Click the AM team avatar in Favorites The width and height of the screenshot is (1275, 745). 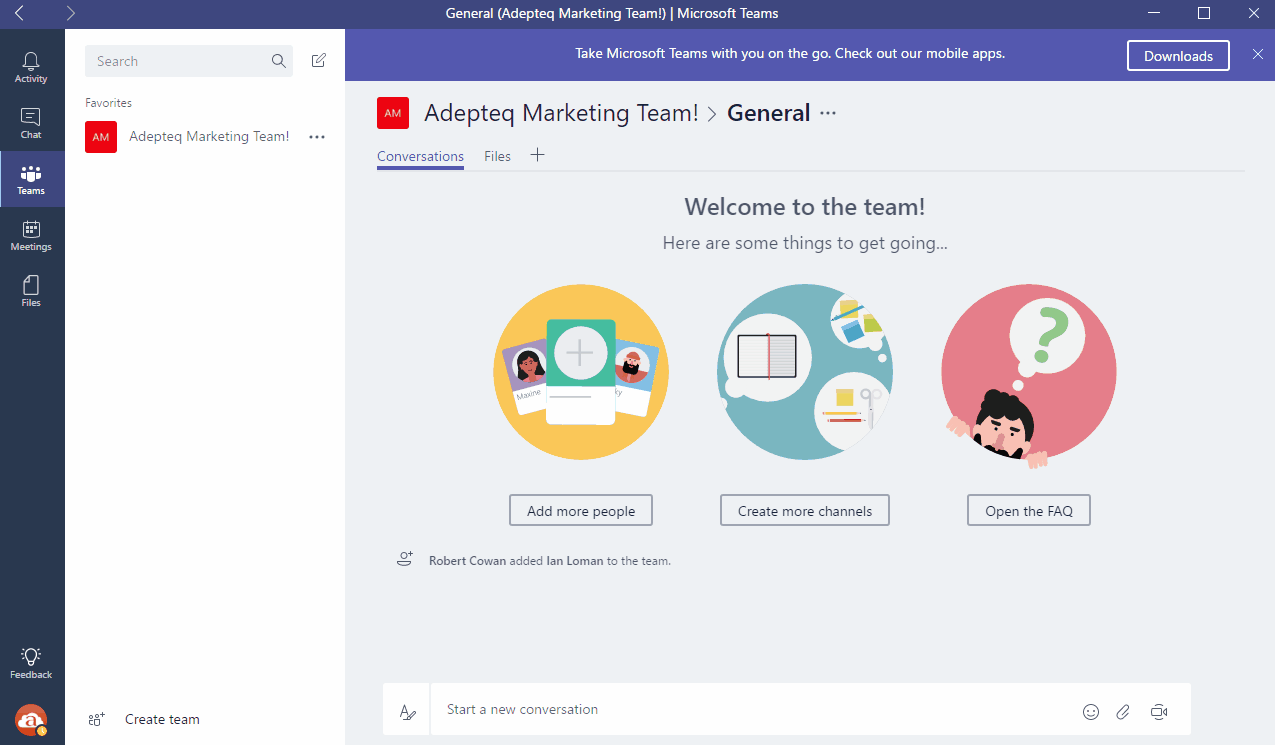tap(101, 137)
